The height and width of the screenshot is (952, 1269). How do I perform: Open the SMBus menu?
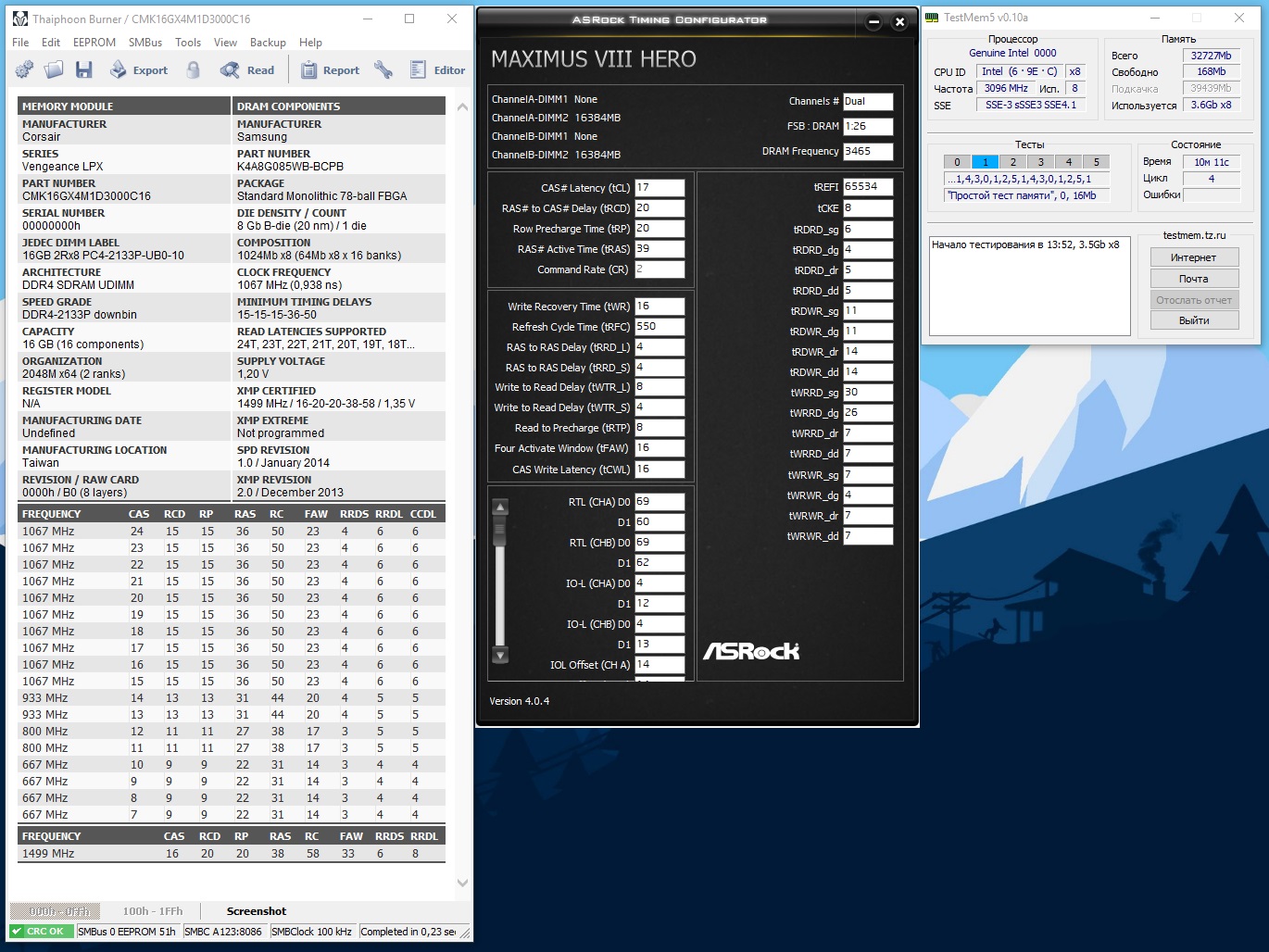tap(145, 43)
